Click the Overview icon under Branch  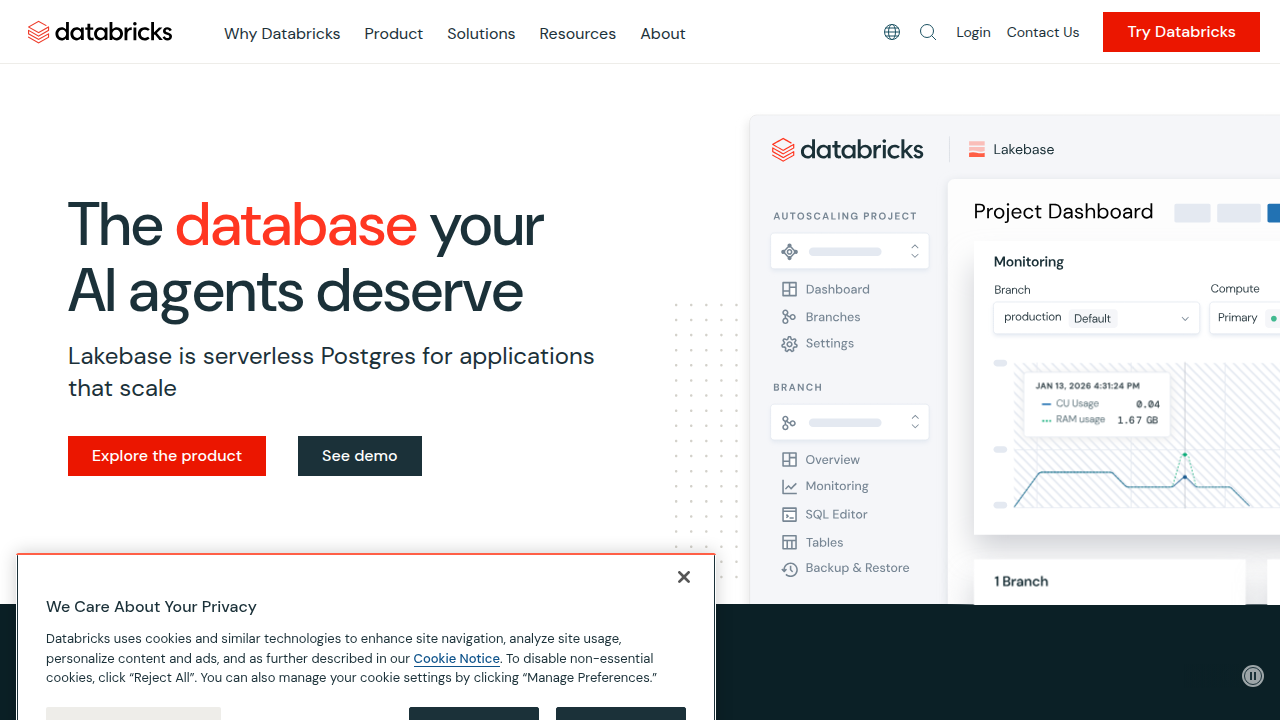click(x=789, y=460)
